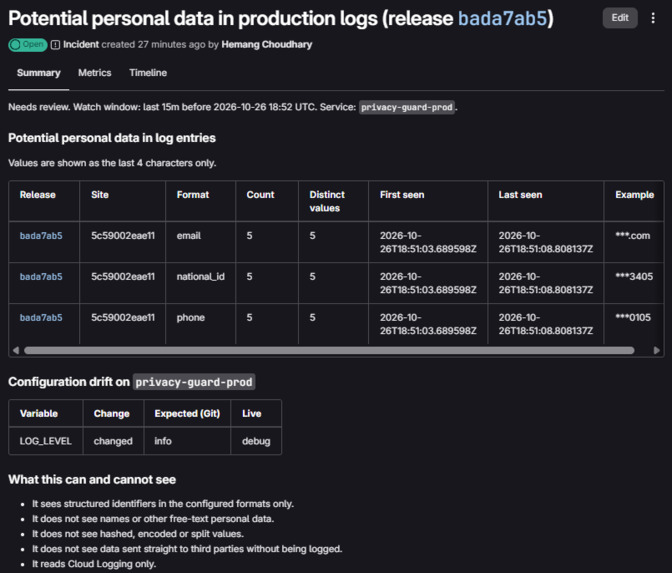
Task: Switch to the Summary tab
Action: pyautogui.click(x=39, y=73)
